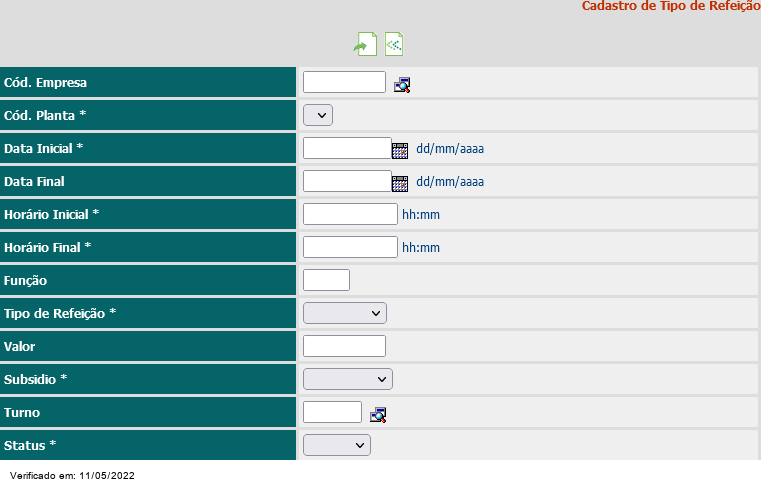Viewport: 761px width, 490px height.
Task: Open the lookup search beside Cód. Empresa
Action: click(402, 85)
